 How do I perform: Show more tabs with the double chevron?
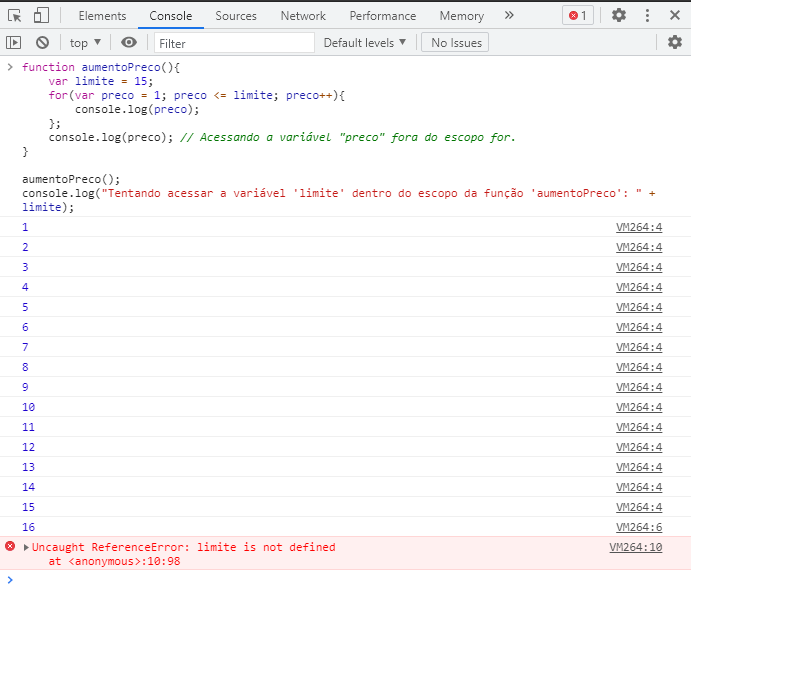[509, 15]
